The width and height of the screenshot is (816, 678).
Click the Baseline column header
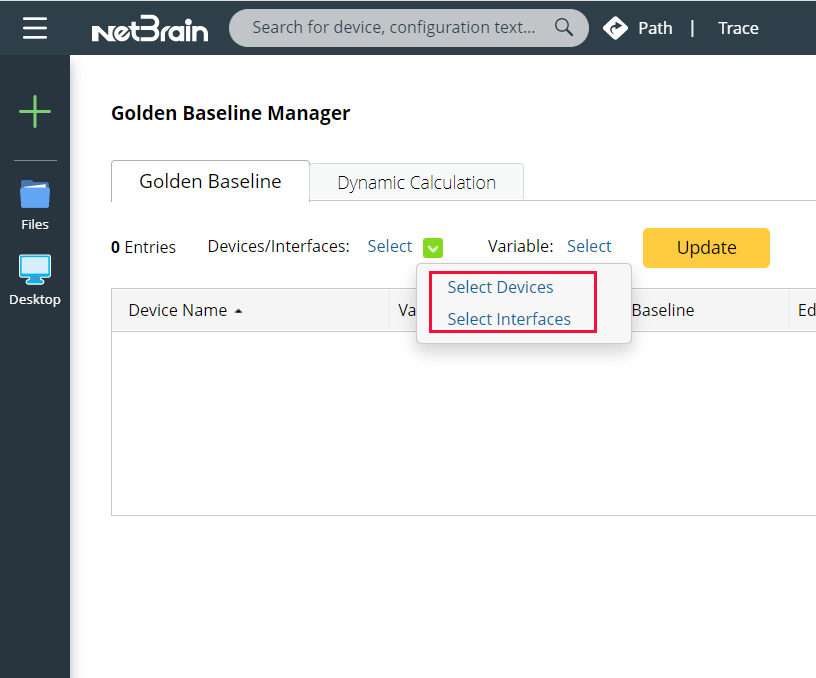click(x=663, y=310)
